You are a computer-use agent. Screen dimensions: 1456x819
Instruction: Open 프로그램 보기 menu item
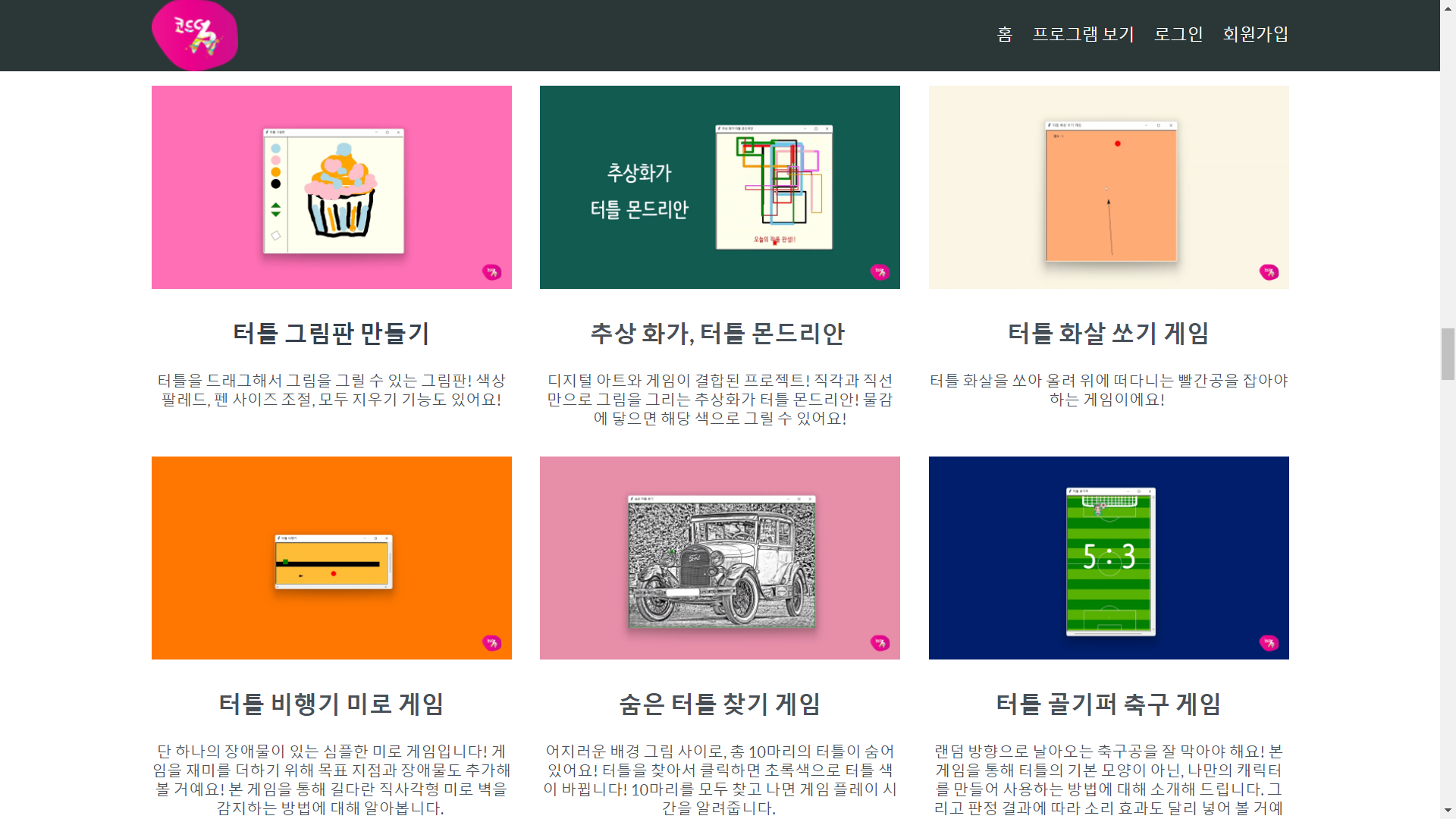coord(1083,34)
